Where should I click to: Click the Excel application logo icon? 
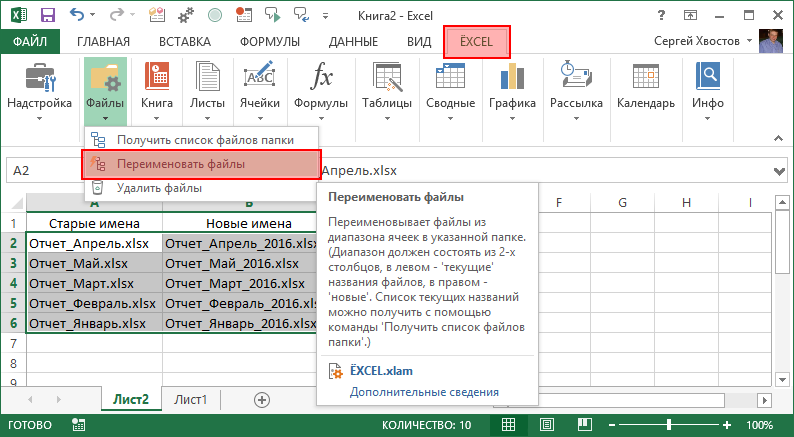[x=19, y=15]
